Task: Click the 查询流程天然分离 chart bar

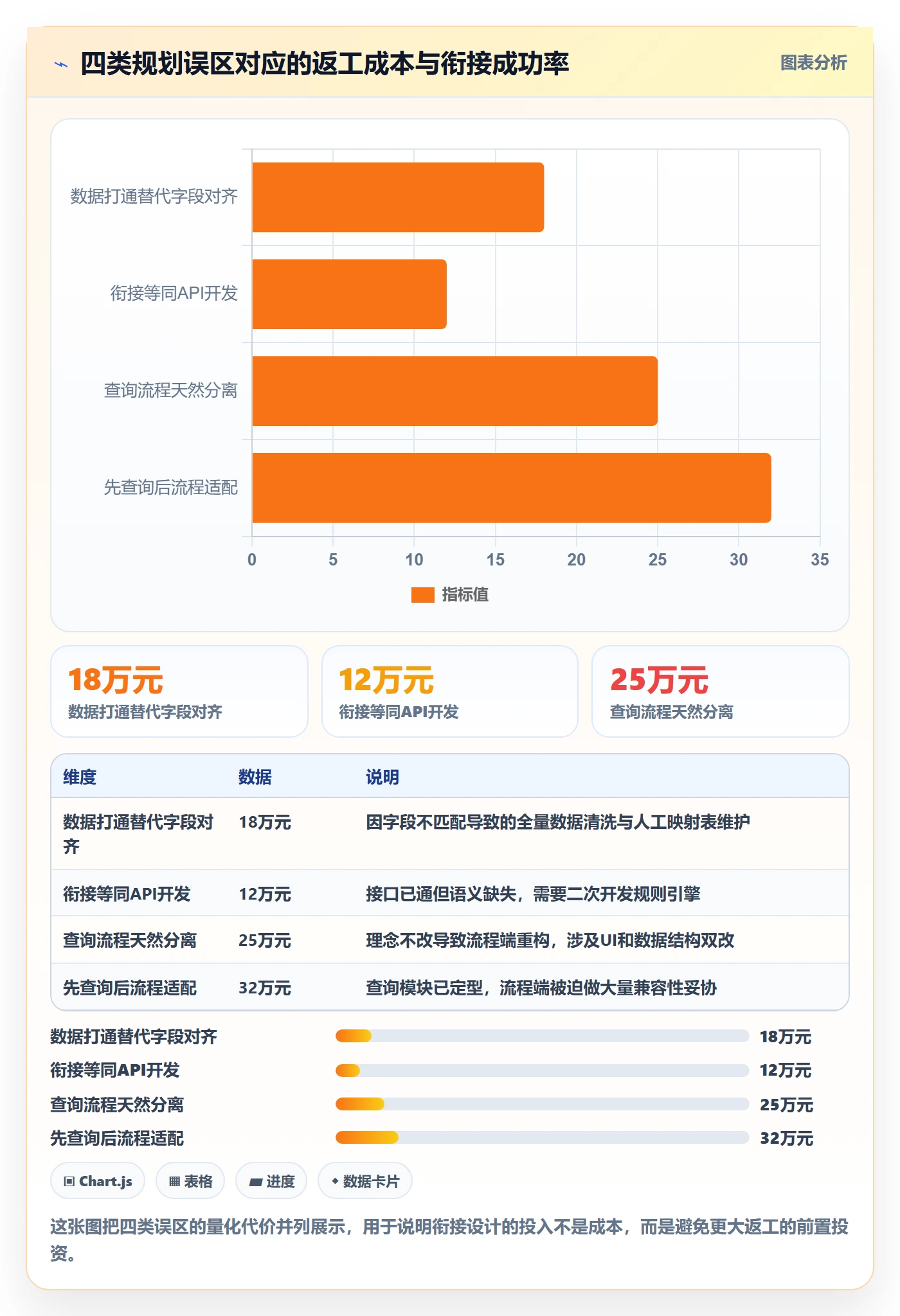Action: tap(455, 391)
